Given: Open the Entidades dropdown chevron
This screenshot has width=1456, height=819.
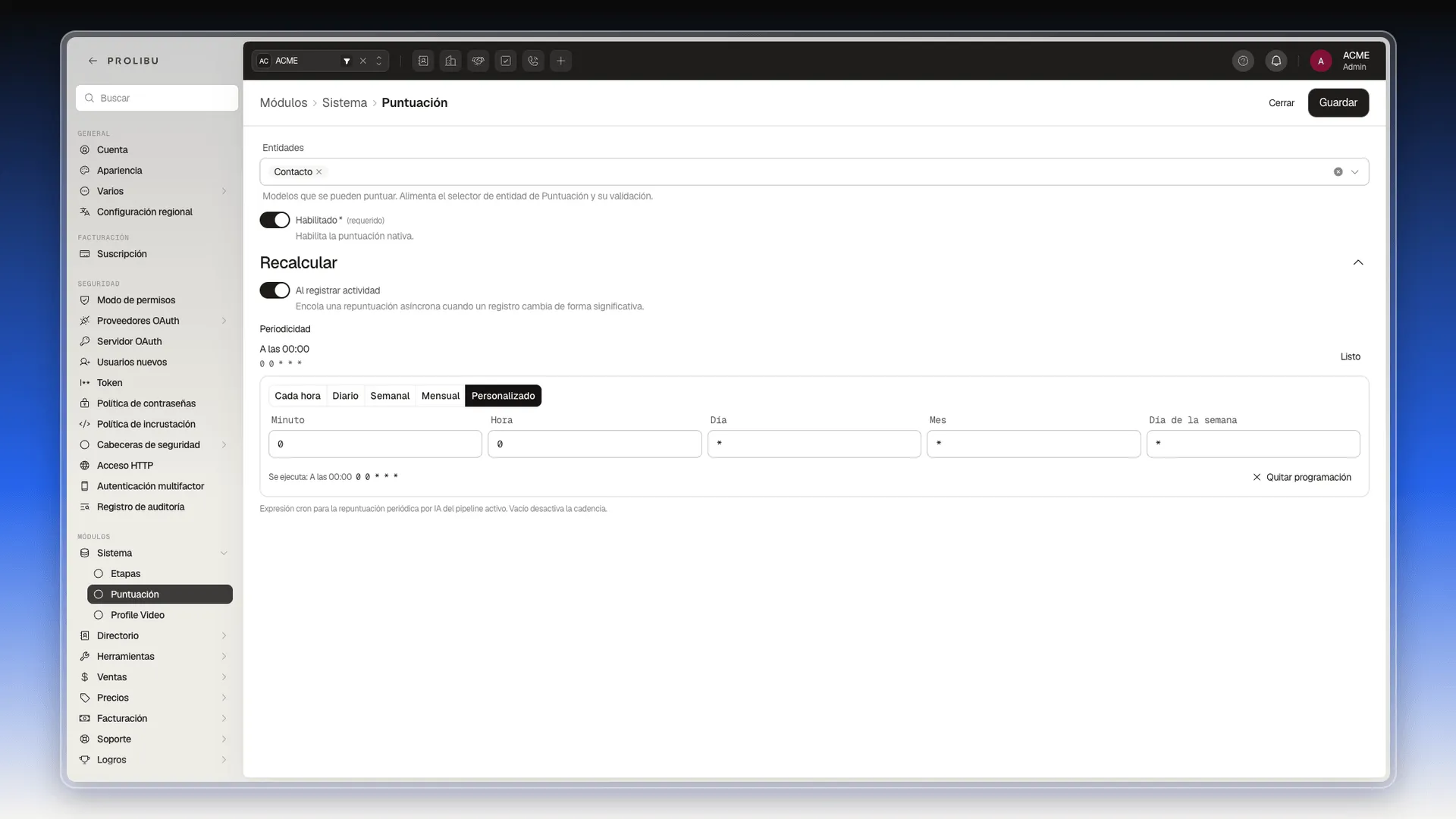Looking at the screenshot, I should [x=1354, y=172].
